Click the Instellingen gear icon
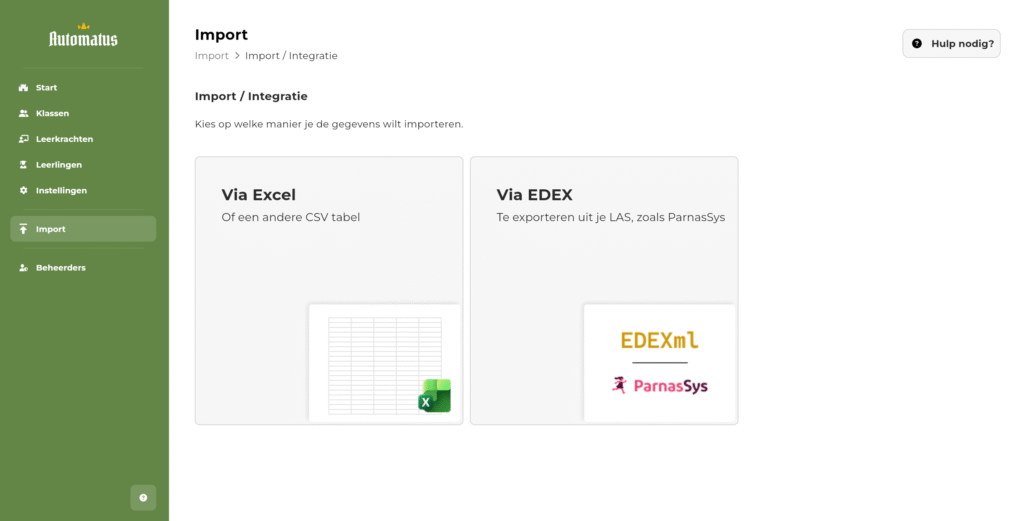Screen dimensions: 1024x521 pyautogui.click(x=24, y=191)
